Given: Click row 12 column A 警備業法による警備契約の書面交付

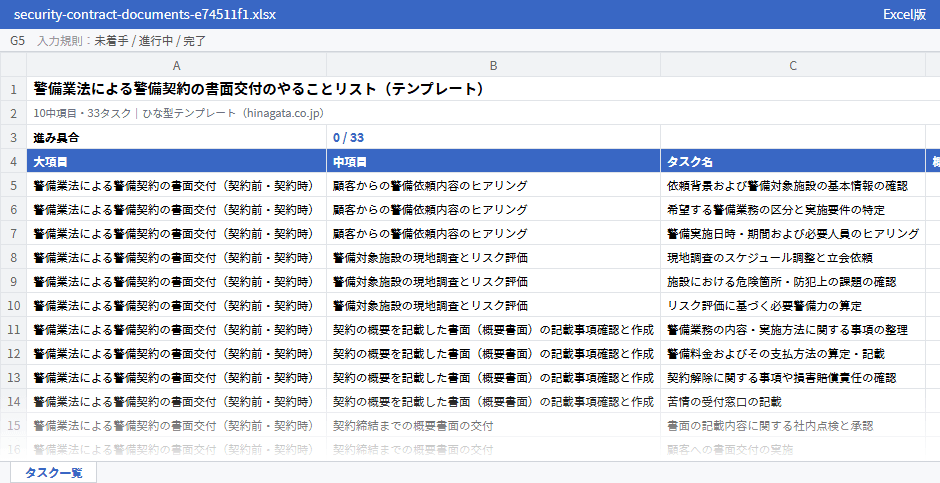Looking at the screenshot, I should click(x=176, y=354).
